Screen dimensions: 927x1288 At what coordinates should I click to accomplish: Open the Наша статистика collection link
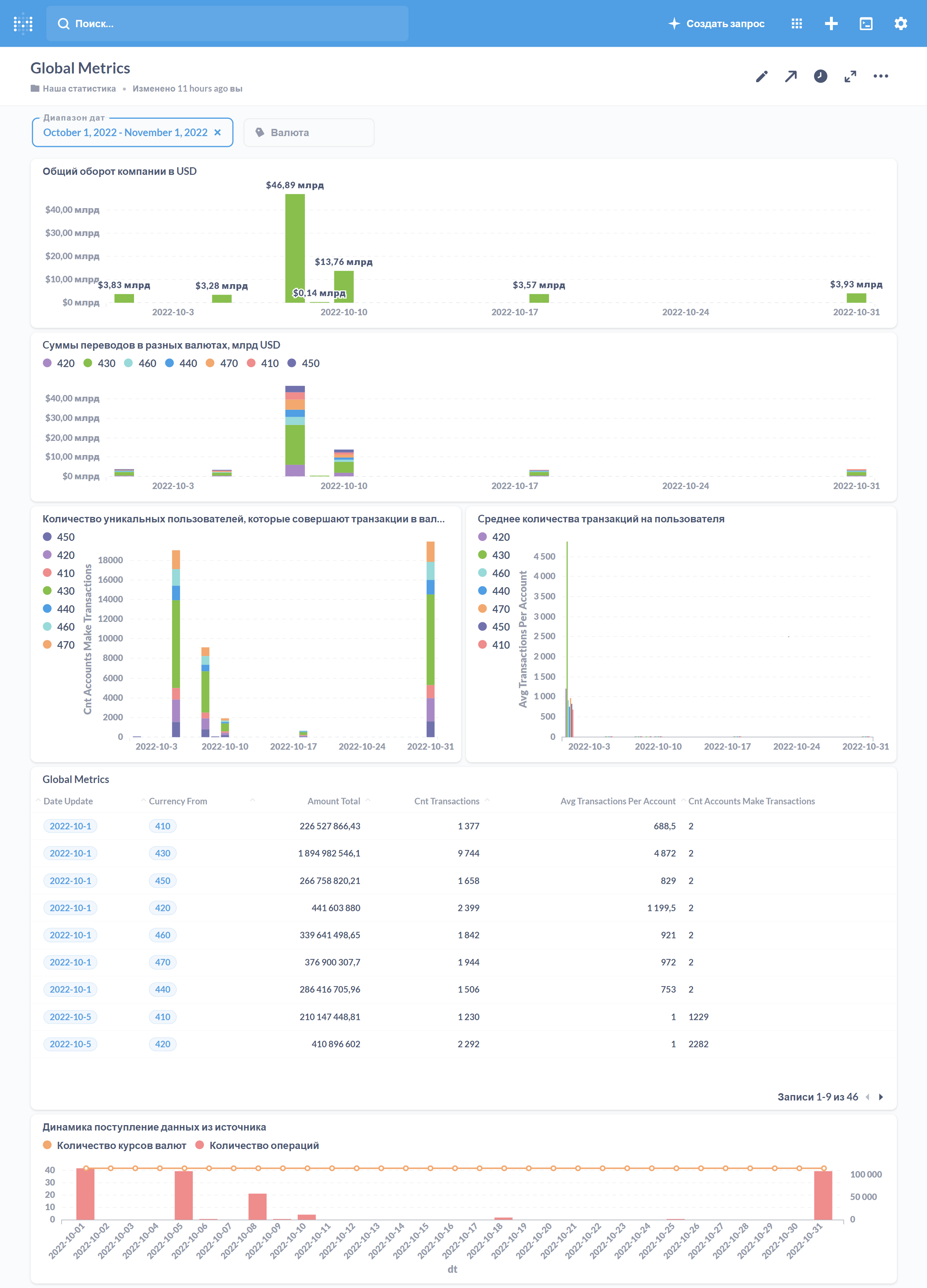[x=79, y=89]
